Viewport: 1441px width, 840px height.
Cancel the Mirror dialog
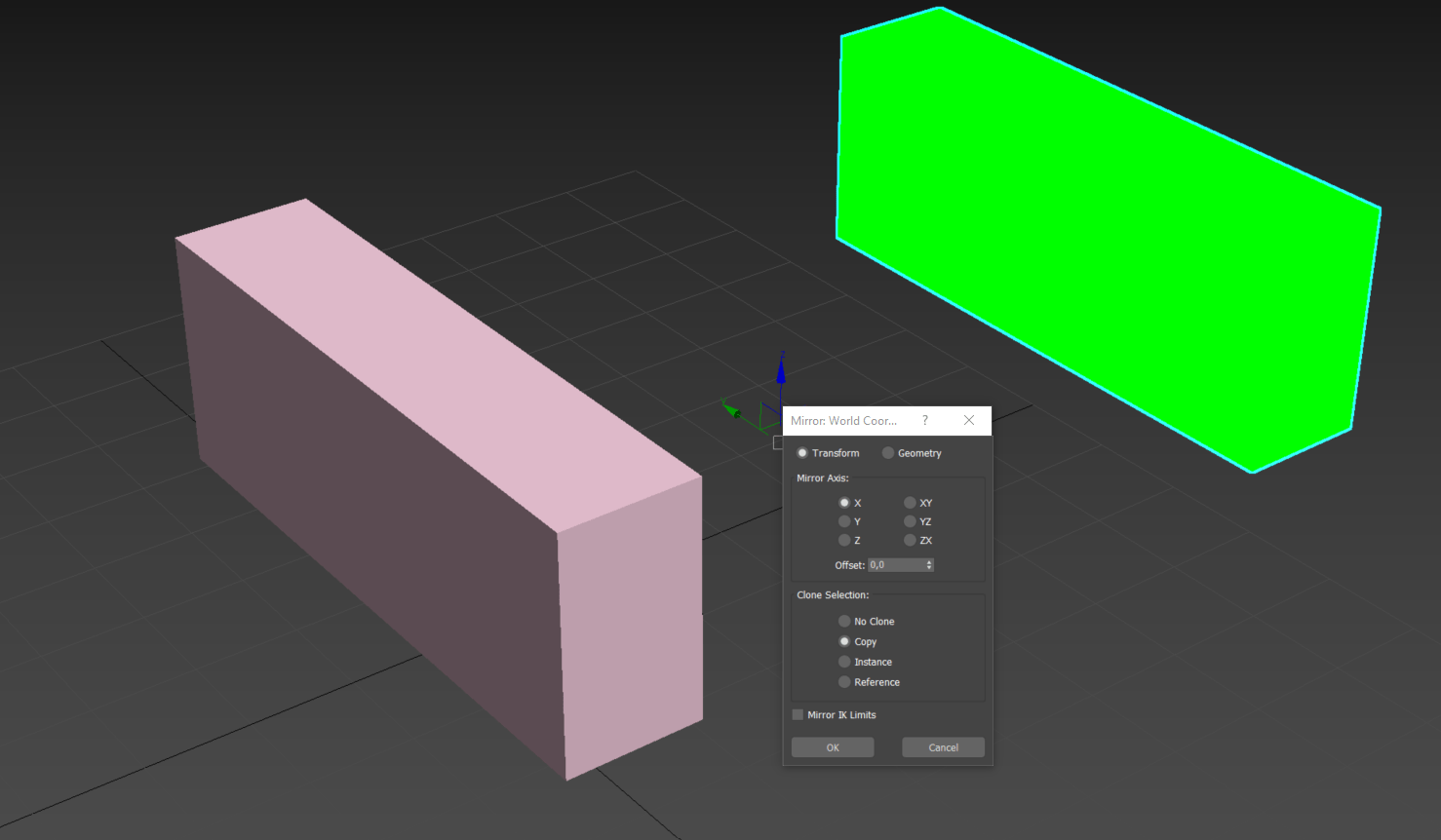[943, 747]
